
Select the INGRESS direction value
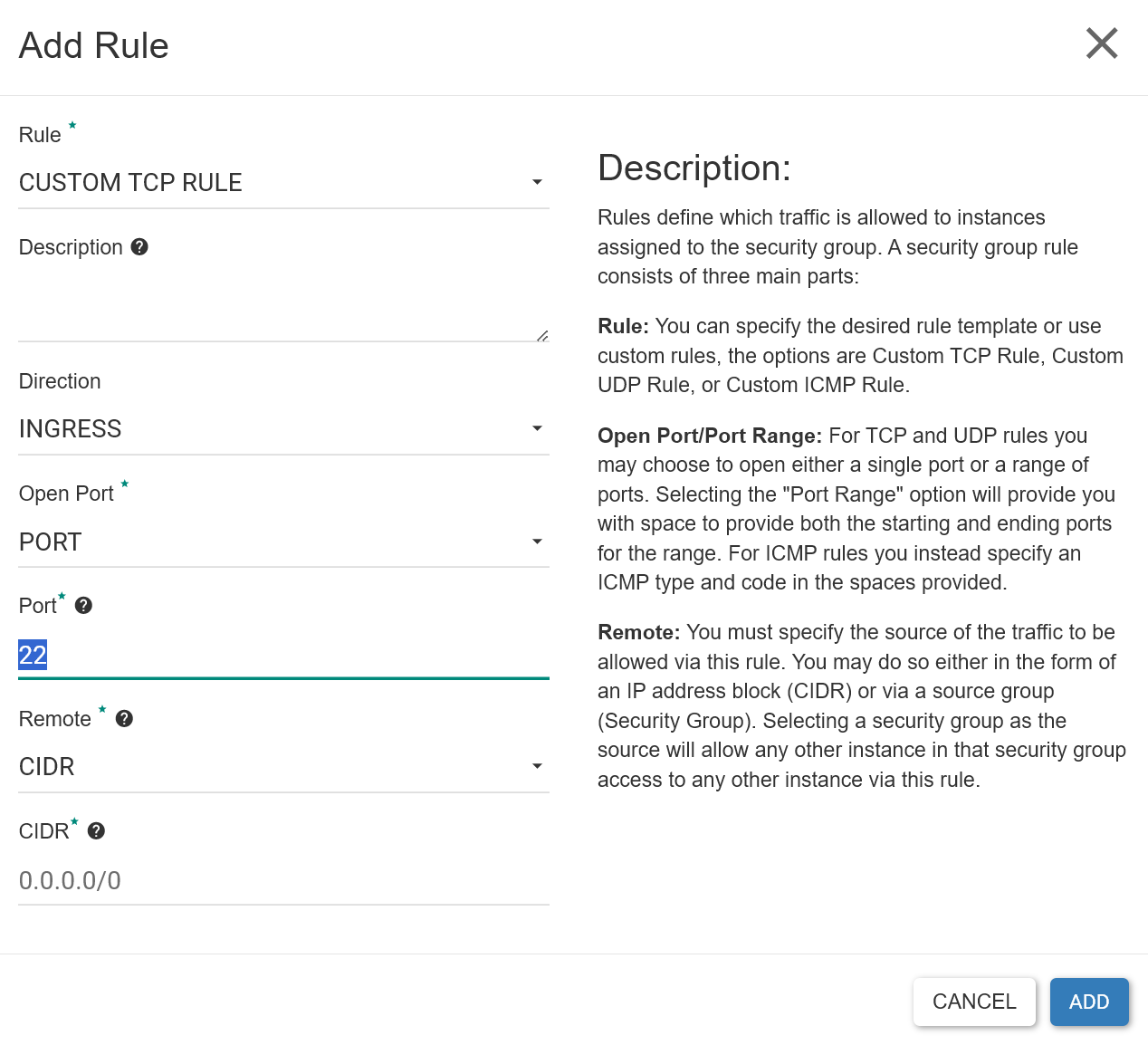coord(71,429)
